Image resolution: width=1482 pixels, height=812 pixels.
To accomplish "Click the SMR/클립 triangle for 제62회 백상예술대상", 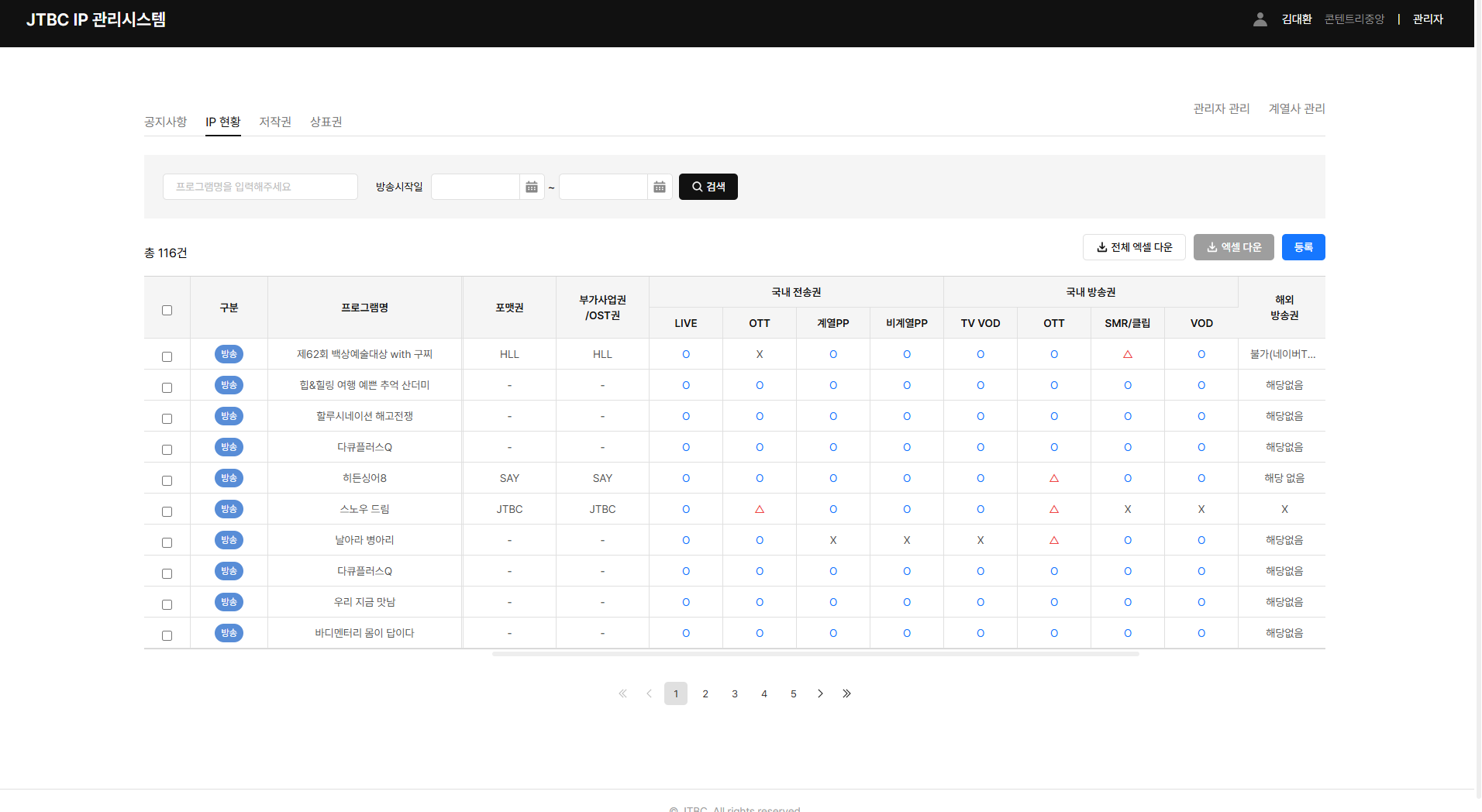I will click(1128, 354).
